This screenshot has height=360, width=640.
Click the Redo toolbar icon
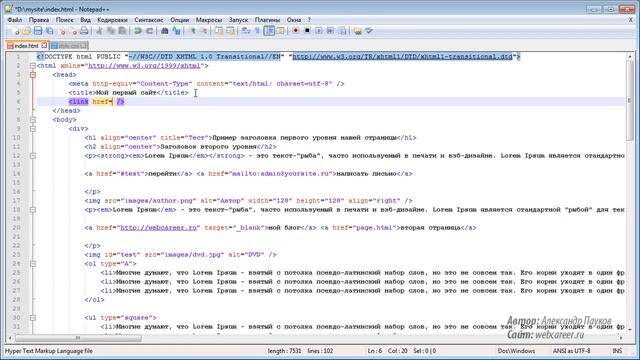point(149,31)
